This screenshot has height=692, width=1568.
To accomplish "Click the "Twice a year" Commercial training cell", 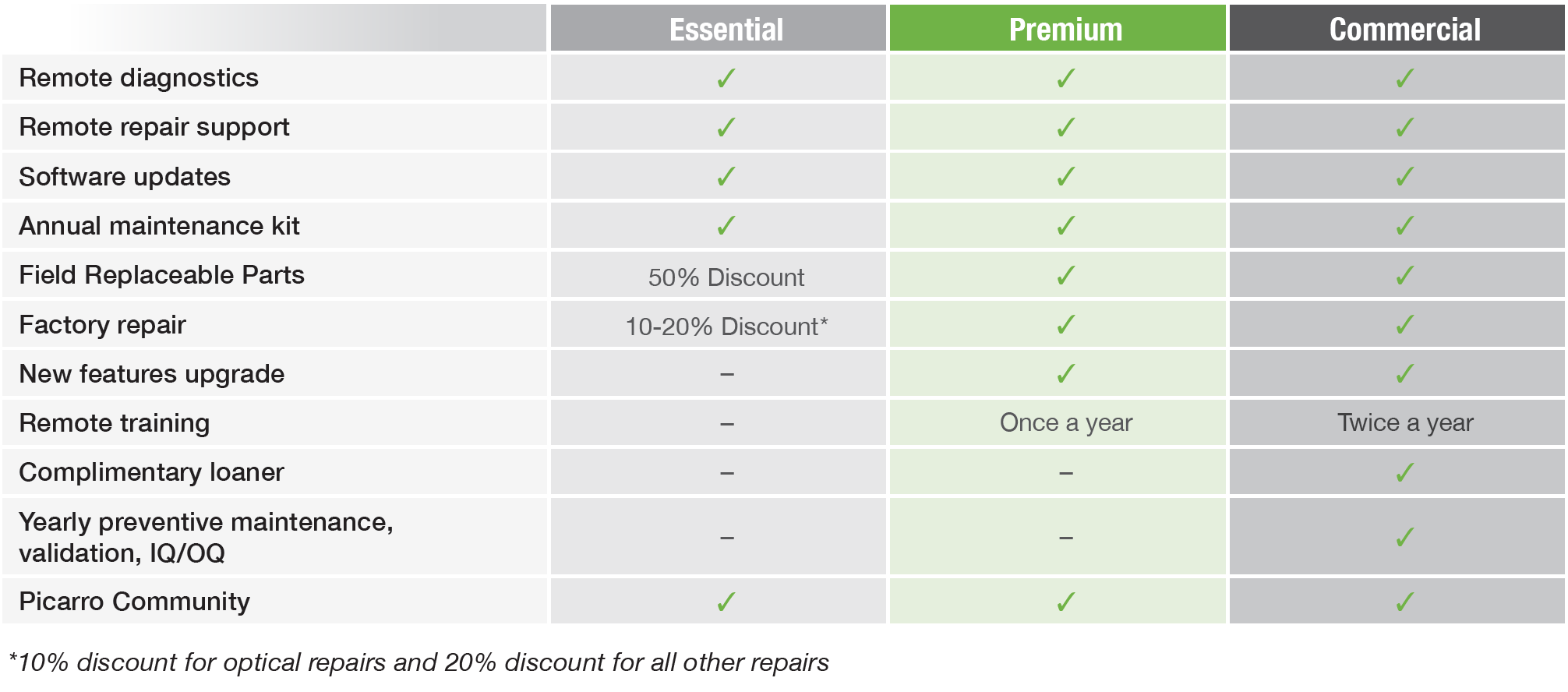I will [x=1404, y=422].
